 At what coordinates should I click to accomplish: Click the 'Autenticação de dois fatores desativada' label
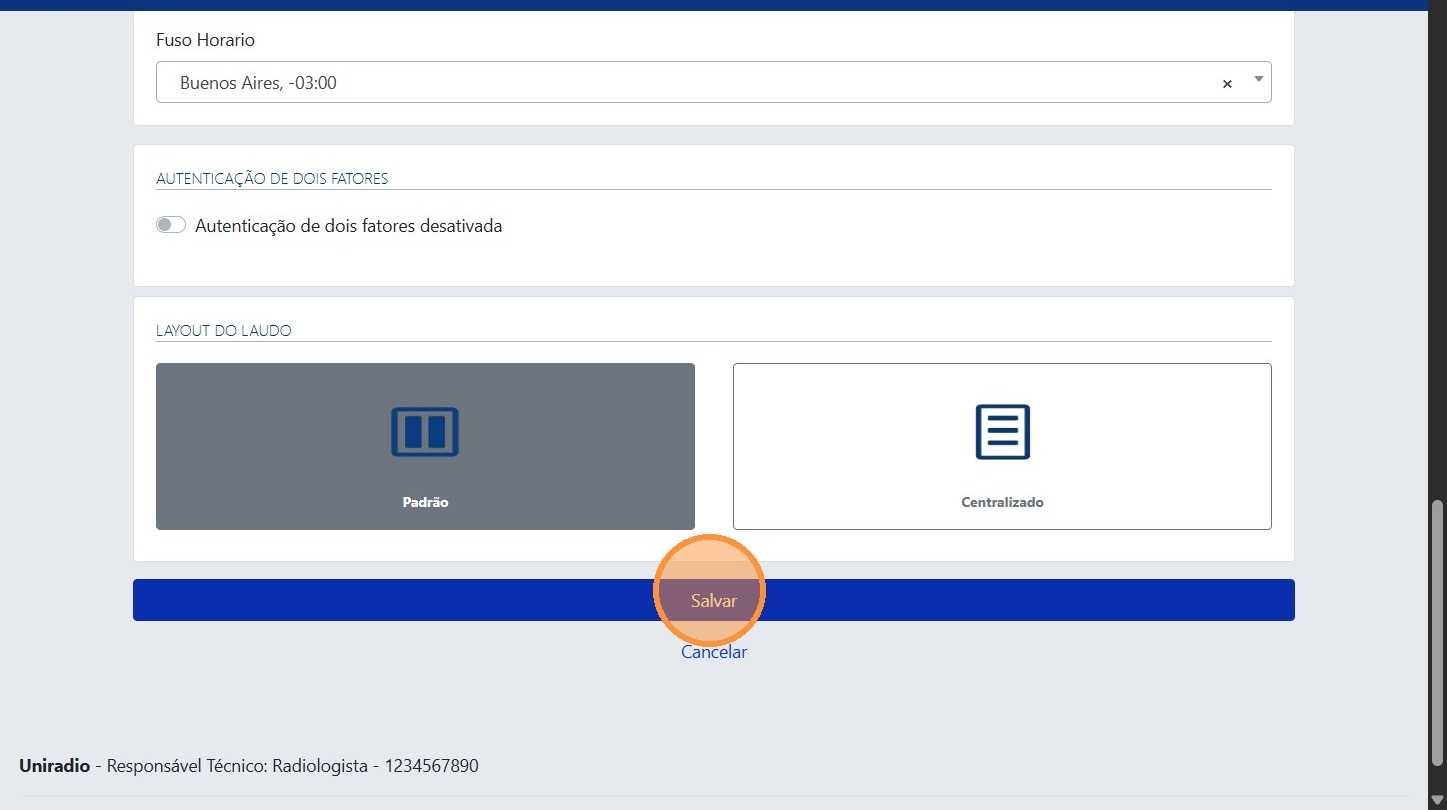348,226
